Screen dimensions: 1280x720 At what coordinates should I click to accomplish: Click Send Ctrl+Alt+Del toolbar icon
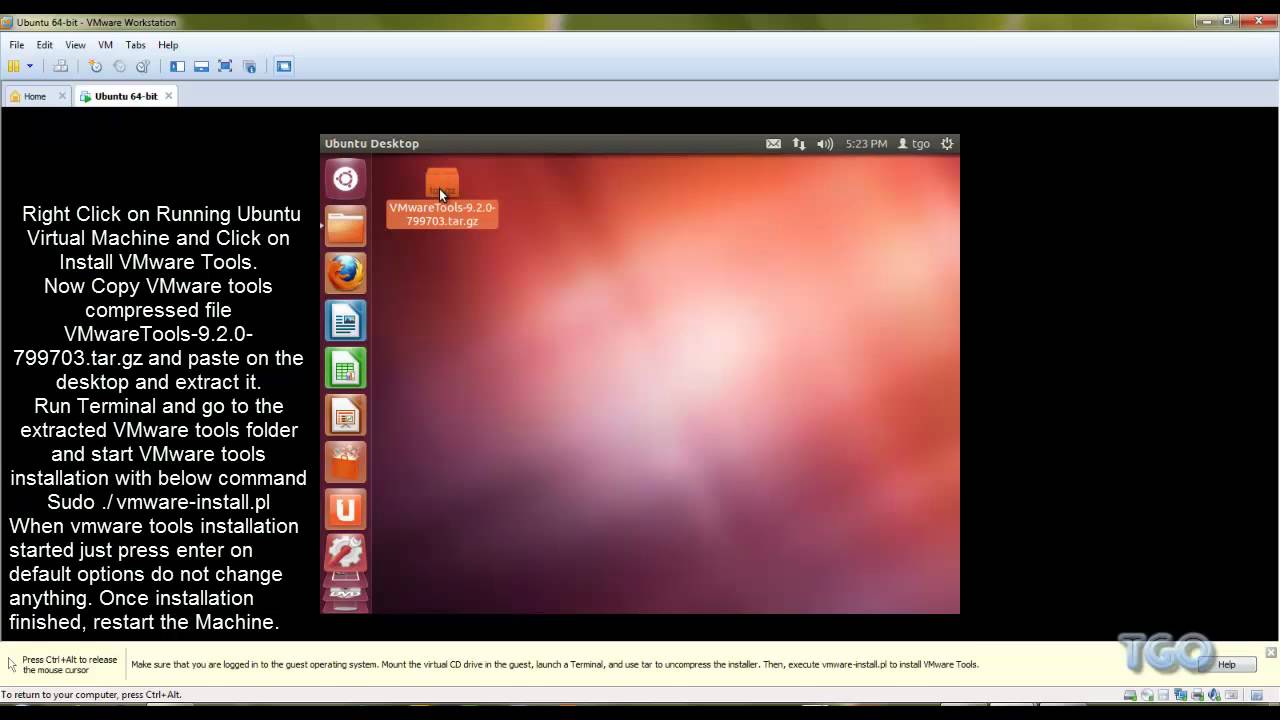pos(61,66)
